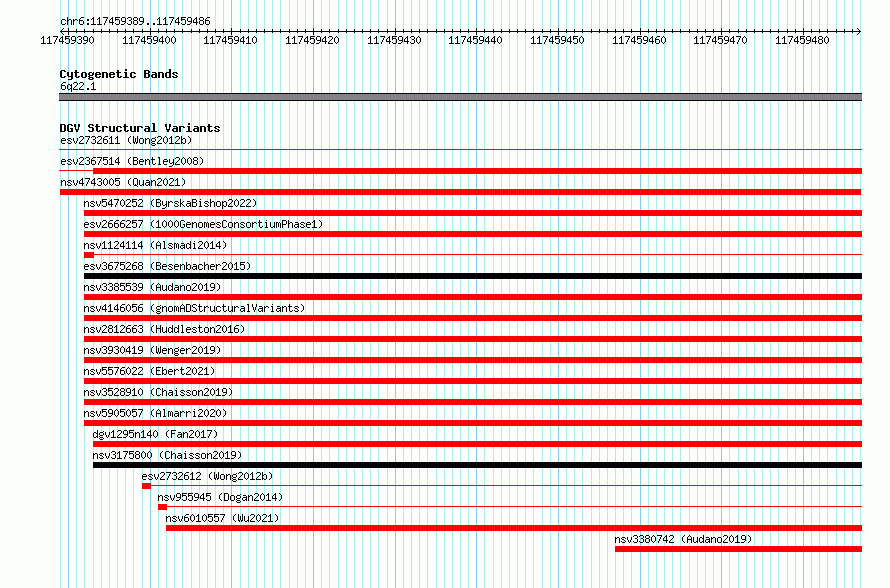Click the gray 6q22.1 cytogenetic band bar
The image size is (890, 588).
[x=460, y=97]
